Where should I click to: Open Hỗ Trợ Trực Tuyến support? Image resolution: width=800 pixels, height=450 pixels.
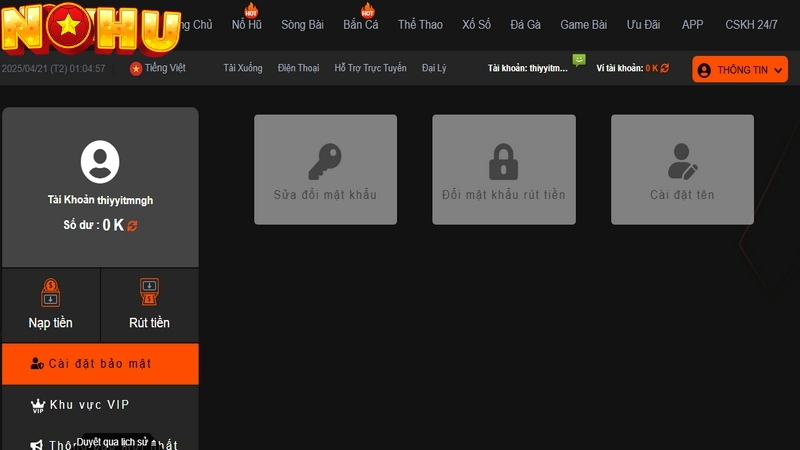370,68
